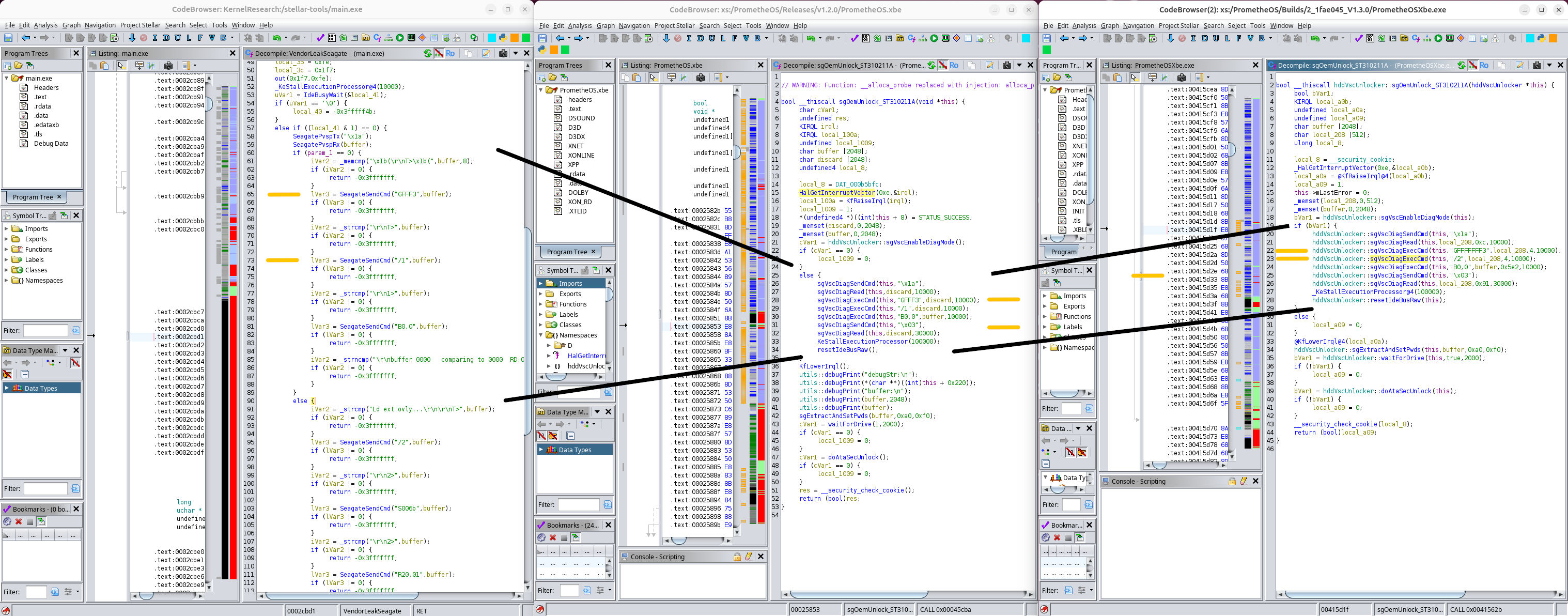Click cyan color square in main.exe toolbar
The width and height of the screenshot is (1568, 616).
(492, 38)
